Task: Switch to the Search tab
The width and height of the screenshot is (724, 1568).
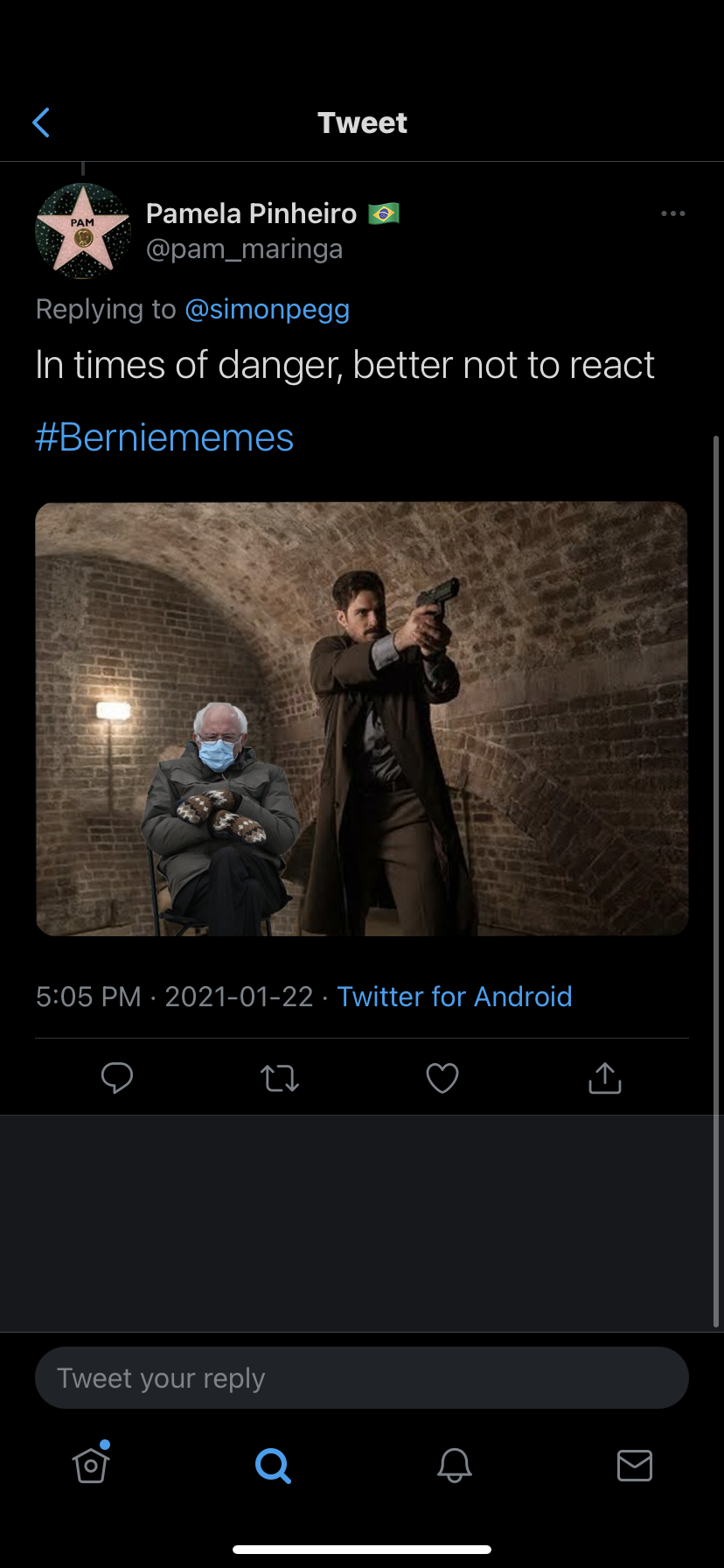Action: (x=273, y=1465)
